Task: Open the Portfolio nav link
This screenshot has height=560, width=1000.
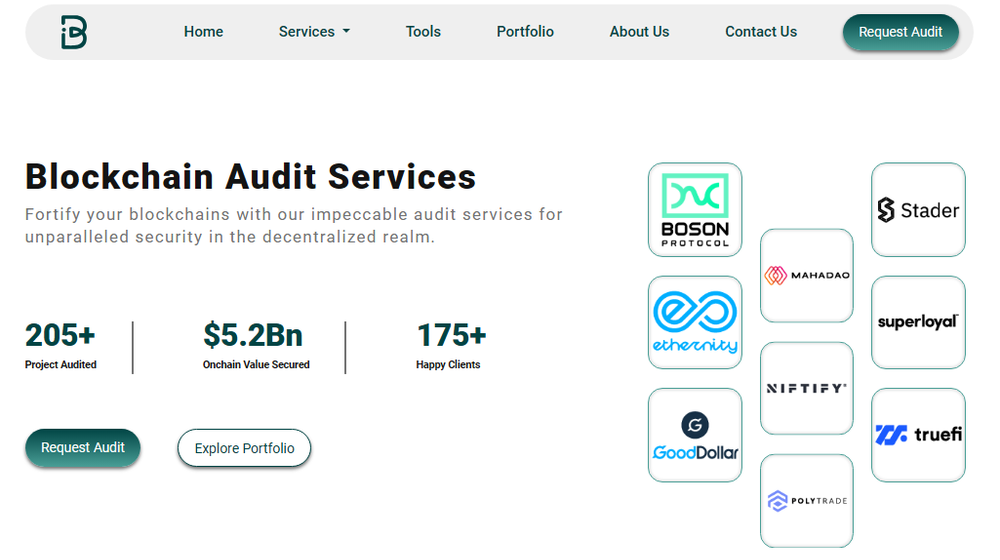Action: coord(525,32)
